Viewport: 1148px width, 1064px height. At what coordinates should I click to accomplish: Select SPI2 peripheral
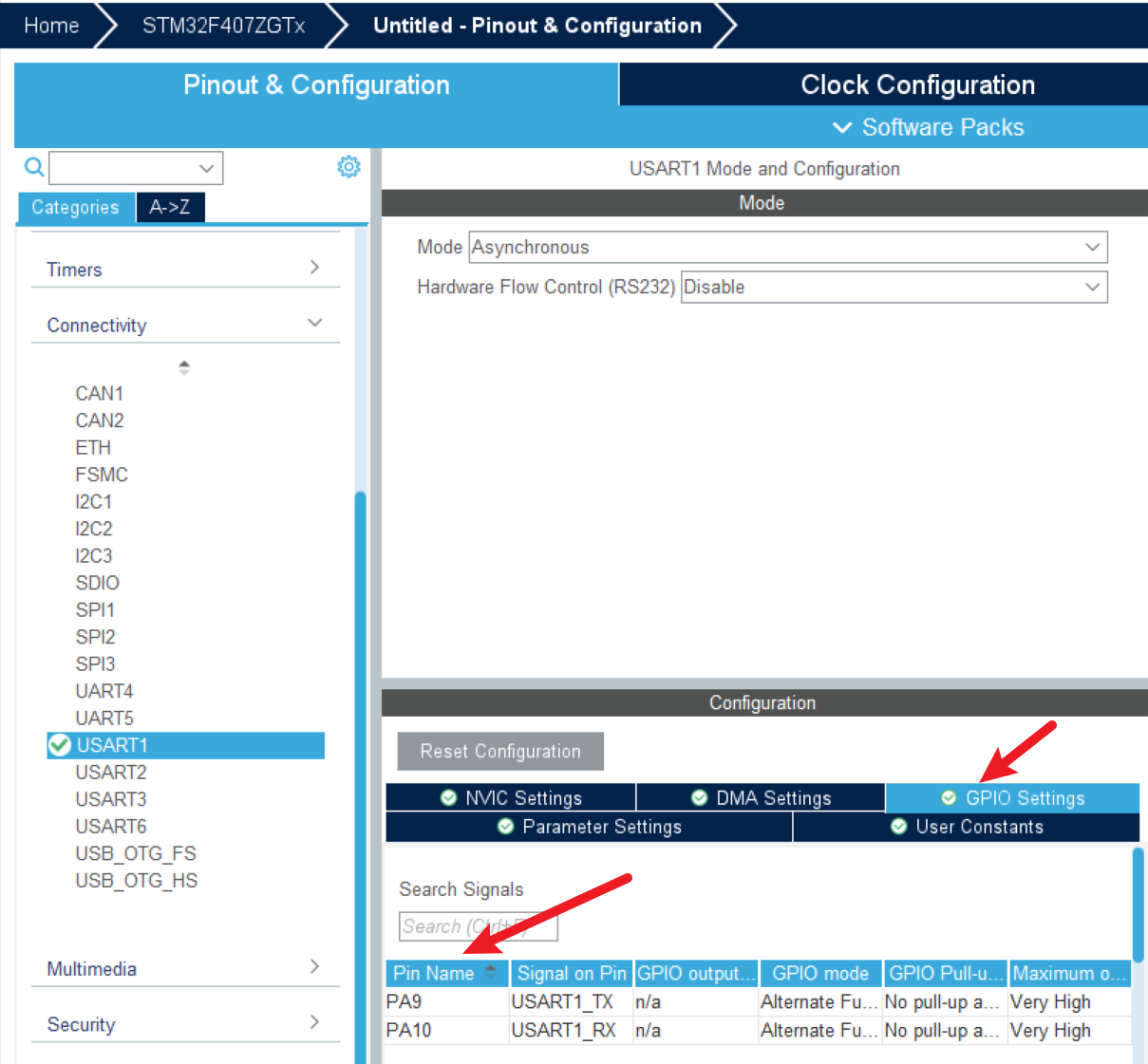tap(95, 637)
